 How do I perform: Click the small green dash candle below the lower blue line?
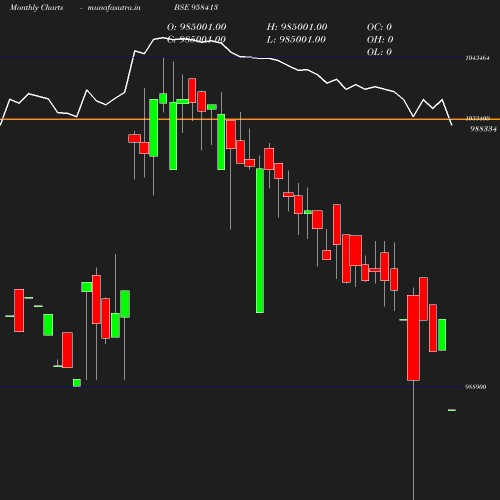click(x=452, y=410)
